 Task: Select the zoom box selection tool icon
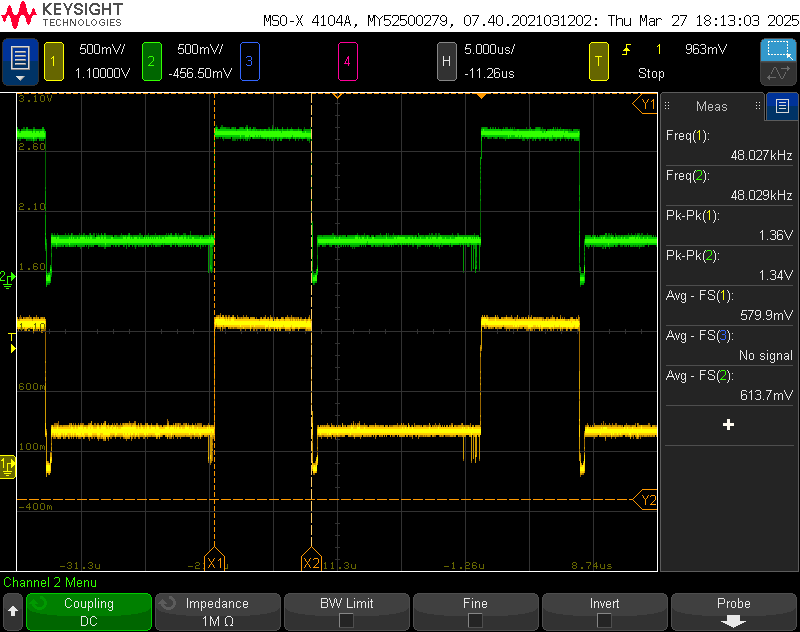778,50
